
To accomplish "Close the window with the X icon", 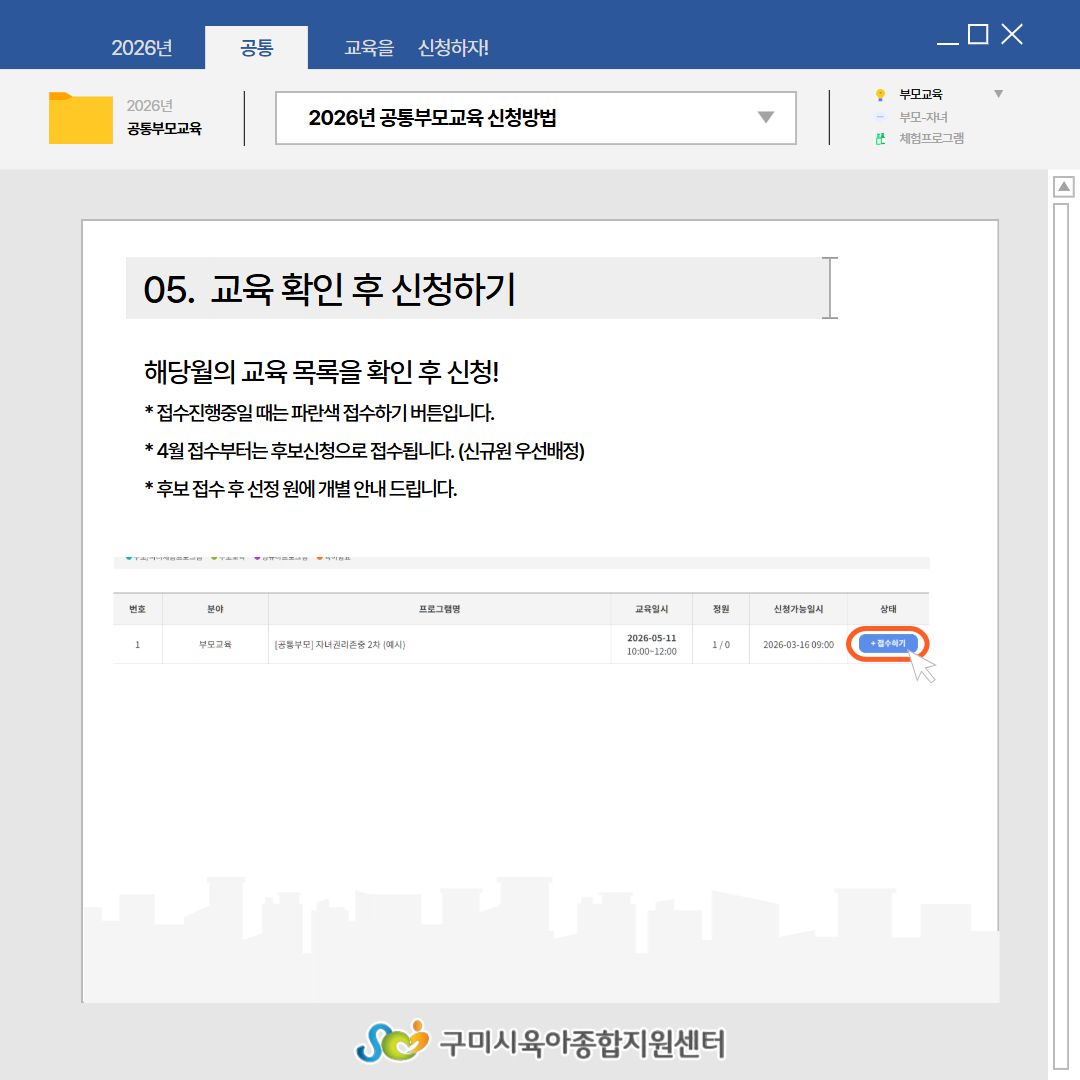I will [1012, 35].
